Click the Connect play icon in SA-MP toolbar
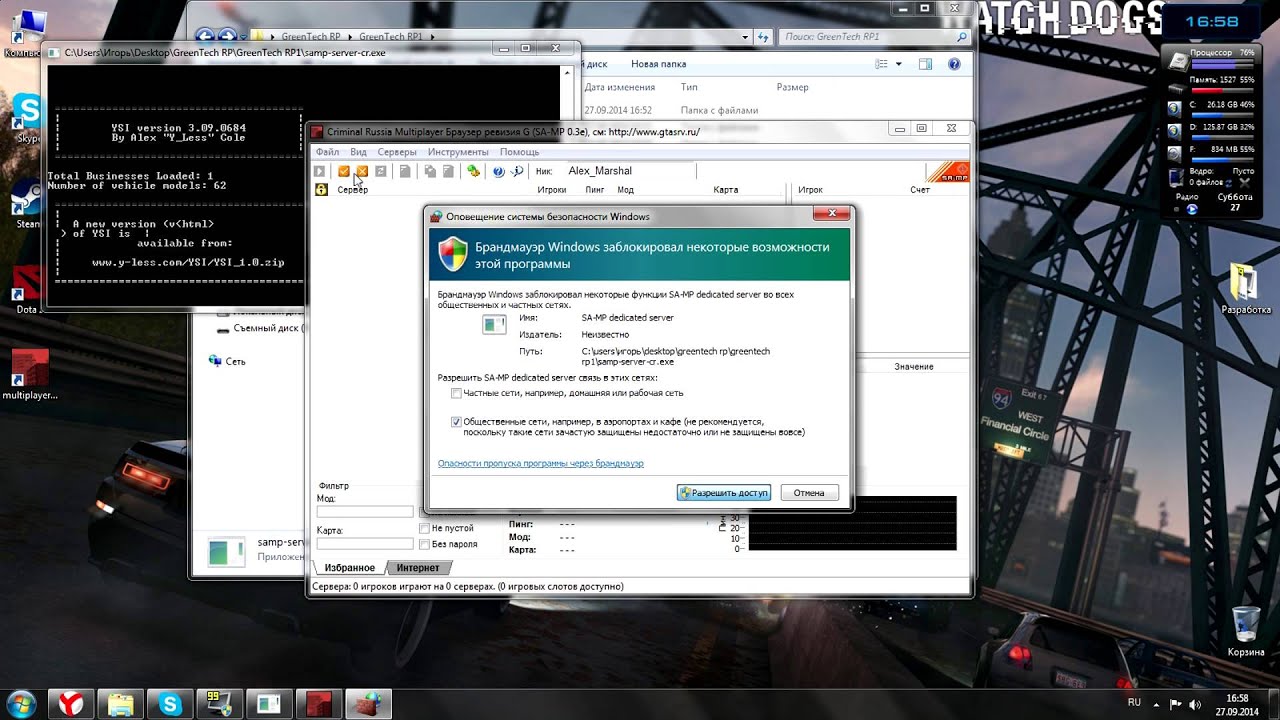This screenshot has height=720, width=1280. [x=320, y=171]
